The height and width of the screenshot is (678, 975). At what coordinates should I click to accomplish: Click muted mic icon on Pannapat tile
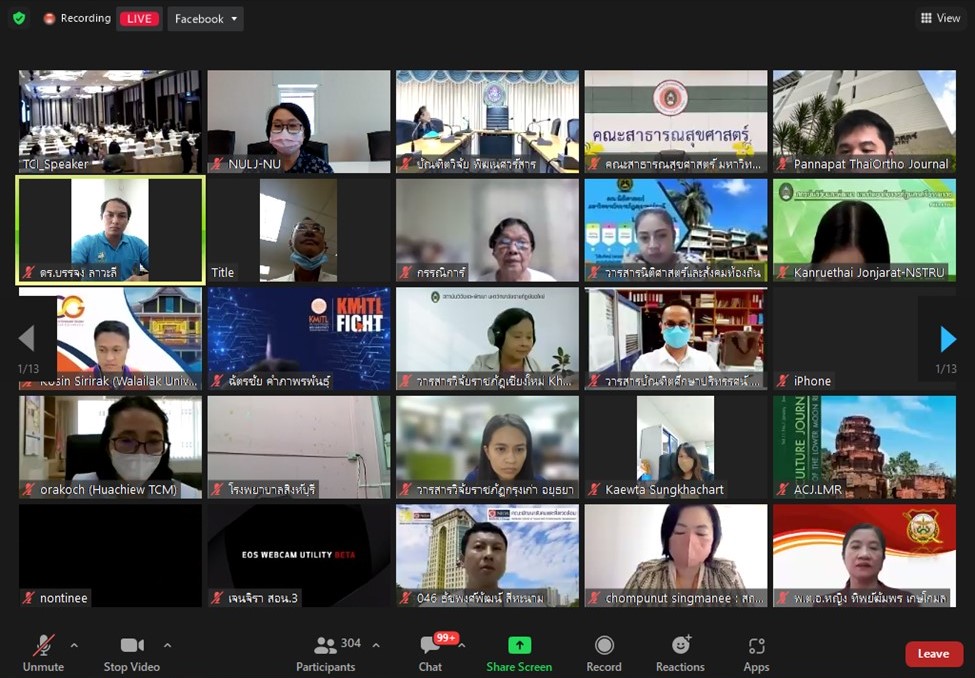click(x=783, y=164)
